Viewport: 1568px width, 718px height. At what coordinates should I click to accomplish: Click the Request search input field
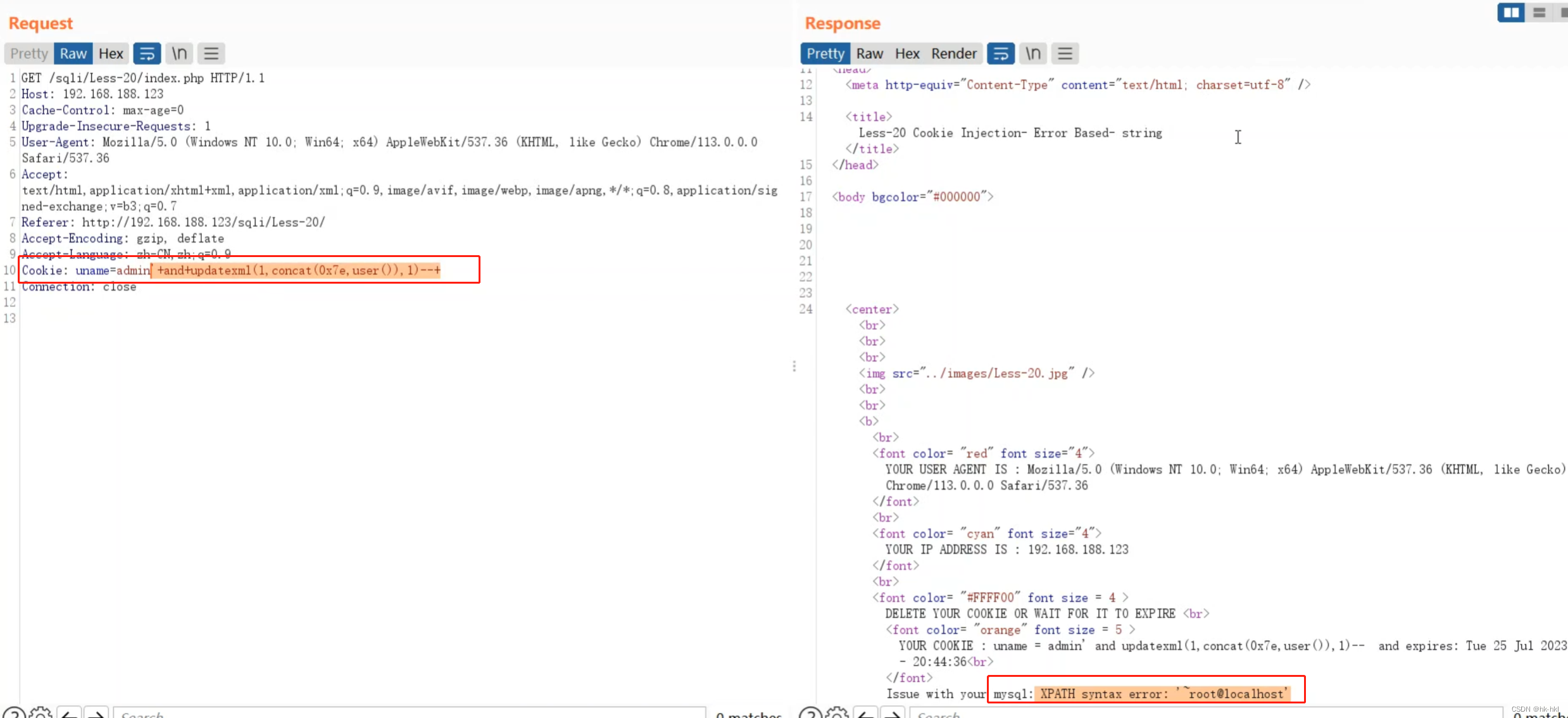tap(410, 714)
